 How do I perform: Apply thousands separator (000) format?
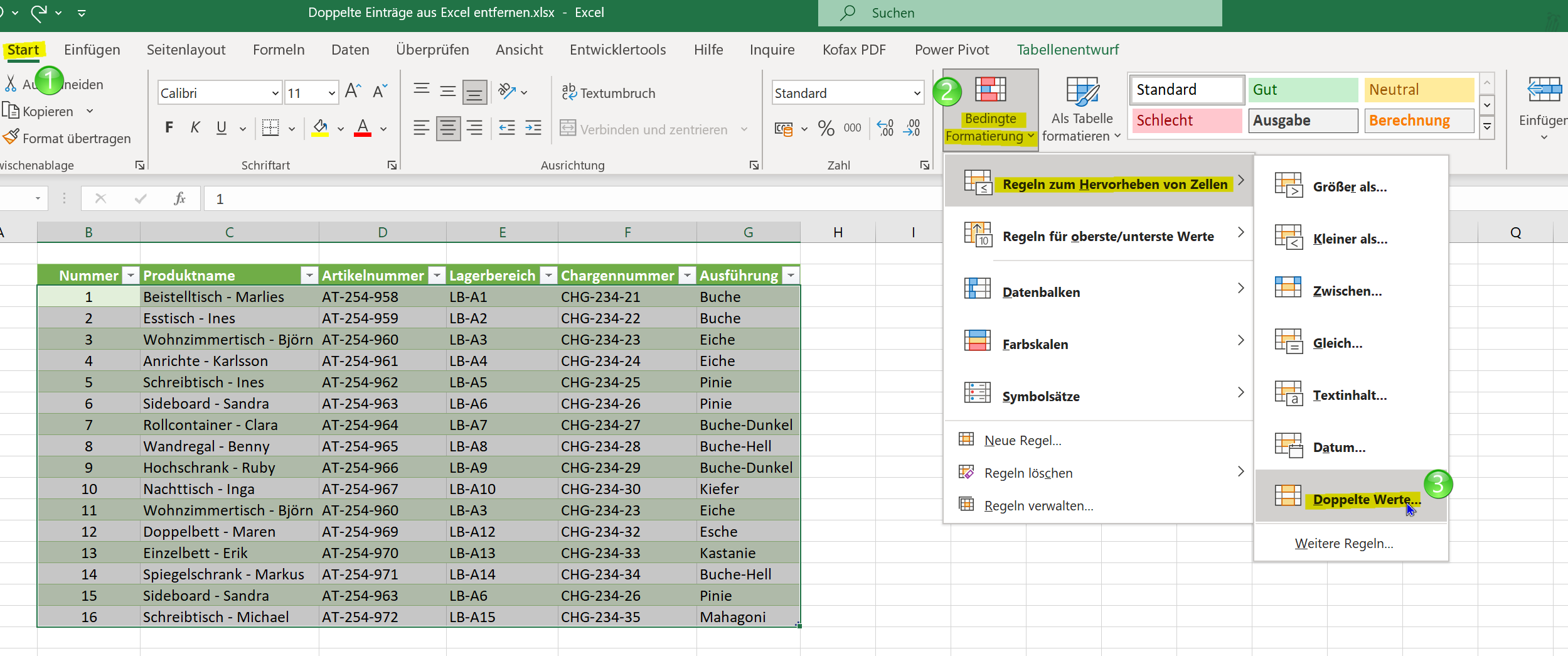852,129
